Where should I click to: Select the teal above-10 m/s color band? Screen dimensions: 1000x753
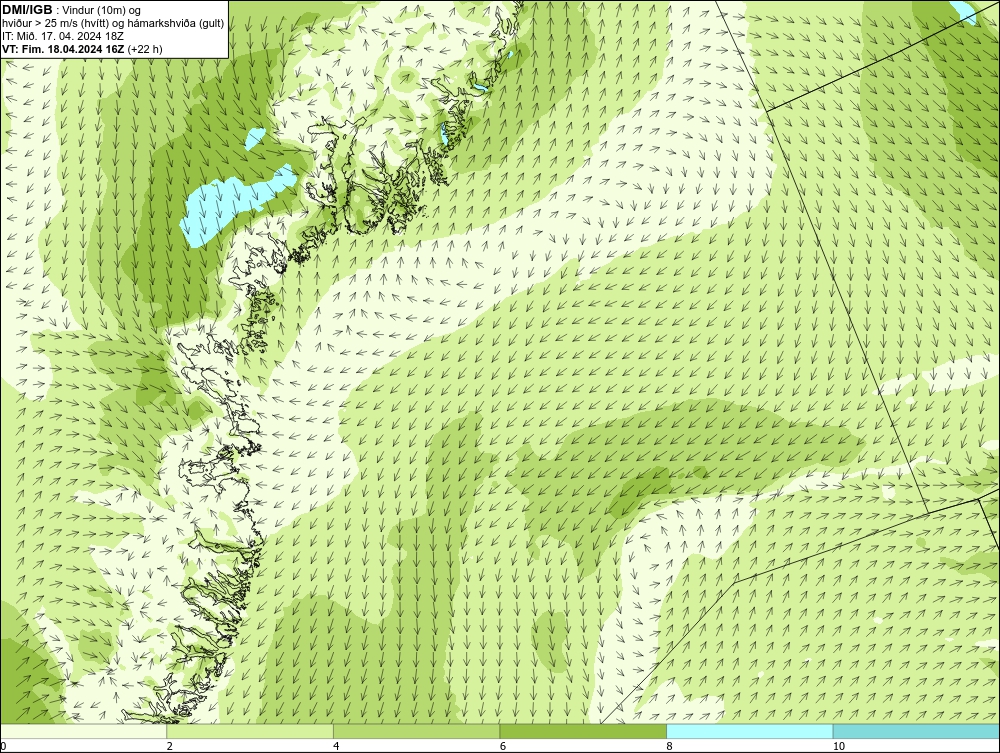pos(916,731)
